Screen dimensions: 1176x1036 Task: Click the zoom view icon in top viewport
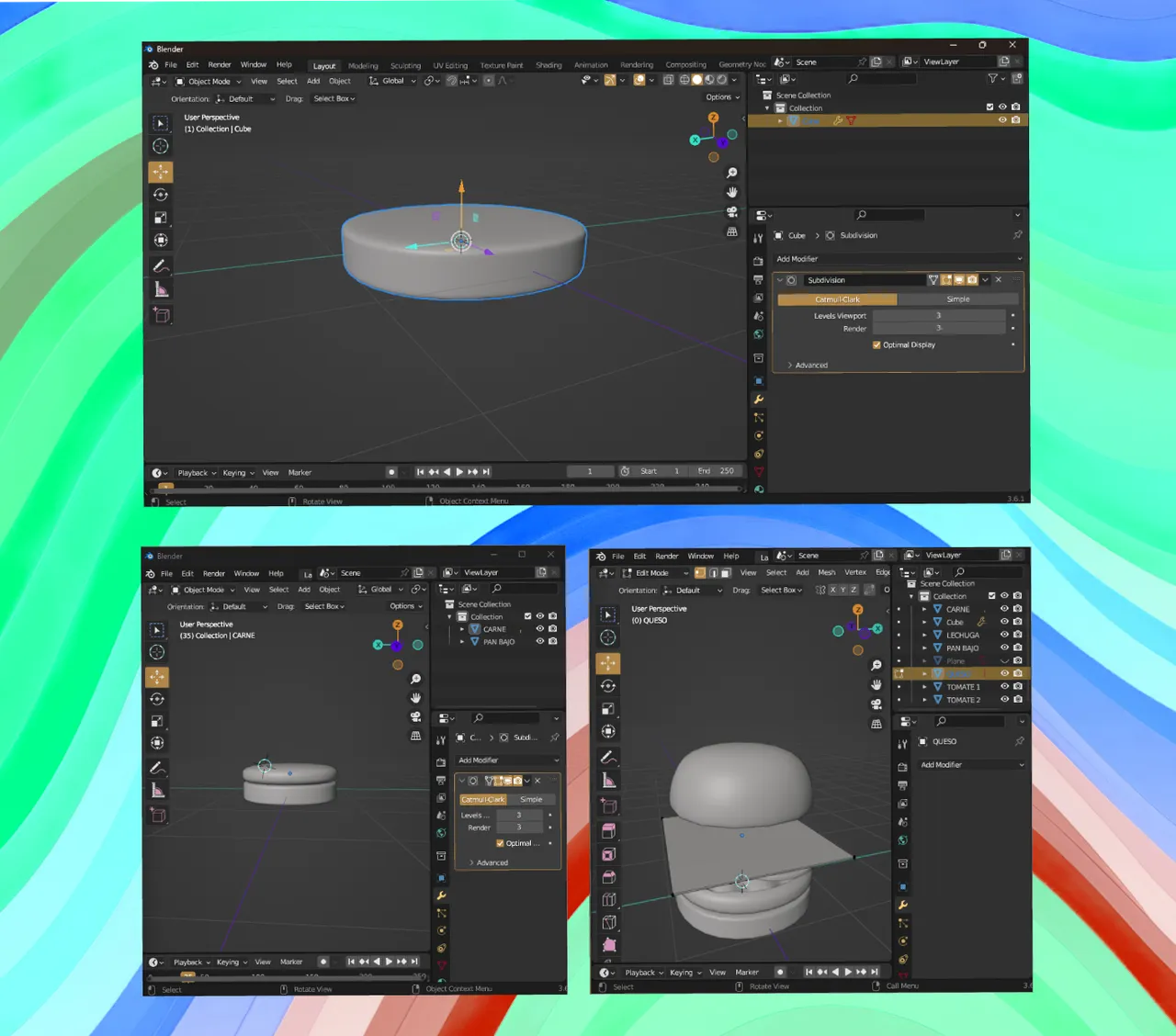pyautogui.click(x=732, y=173)
